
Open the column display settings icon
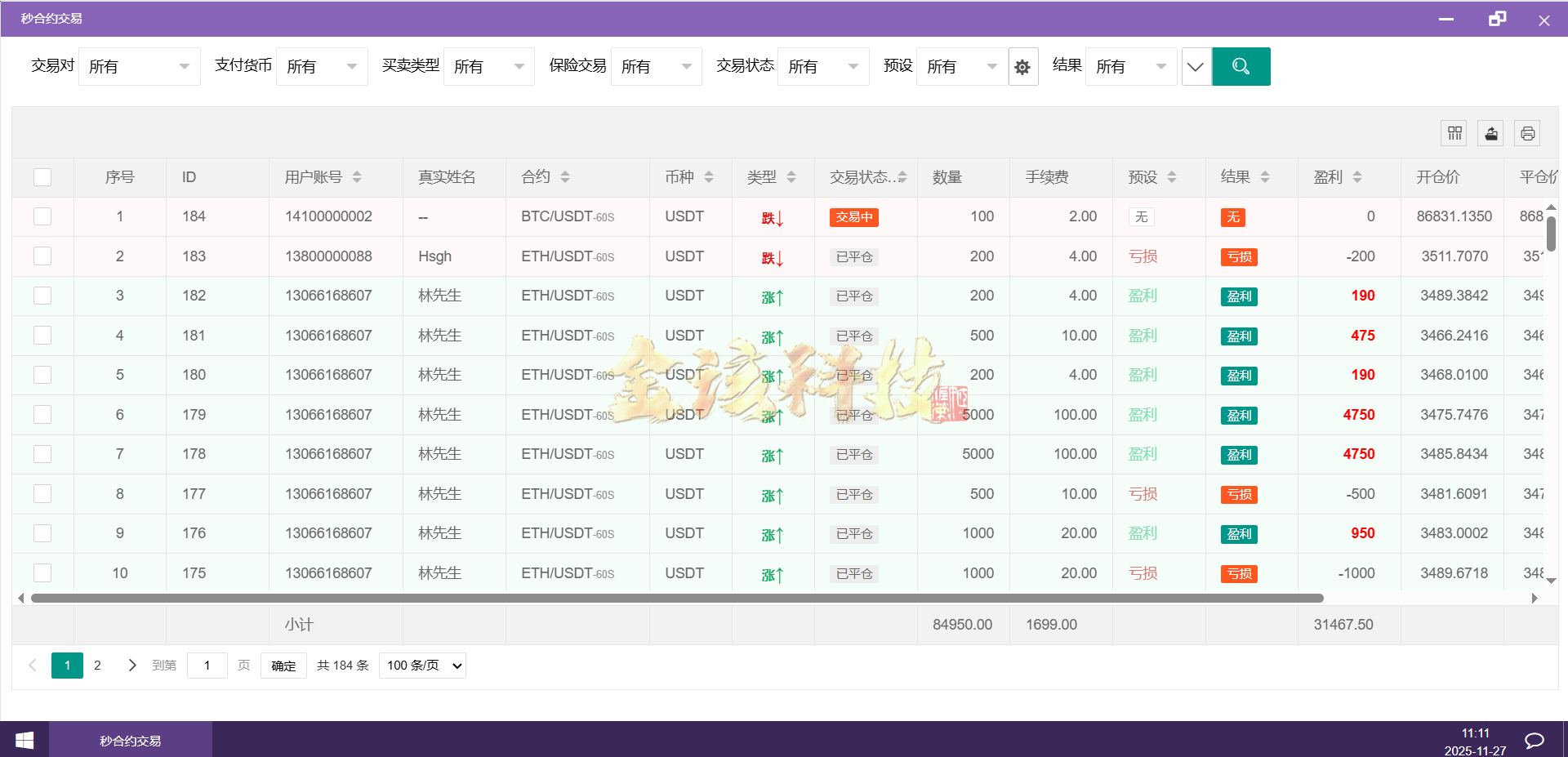click(x=1454, y=133)
